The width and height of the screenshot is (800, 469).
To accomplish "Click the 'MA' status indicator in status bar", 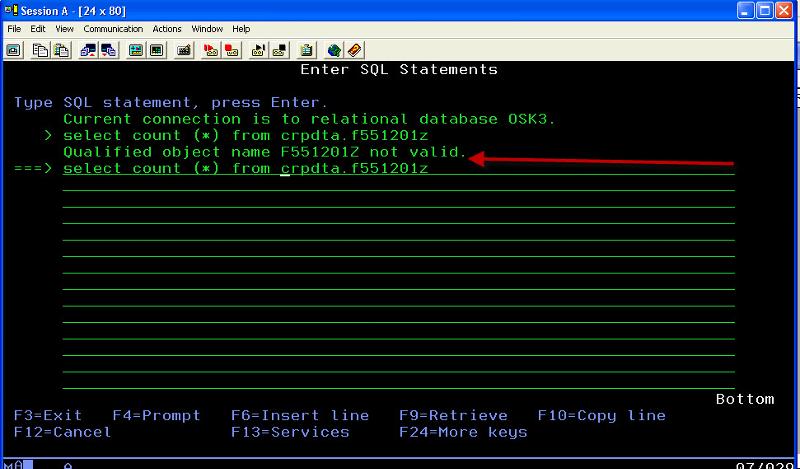I will 14,465.
